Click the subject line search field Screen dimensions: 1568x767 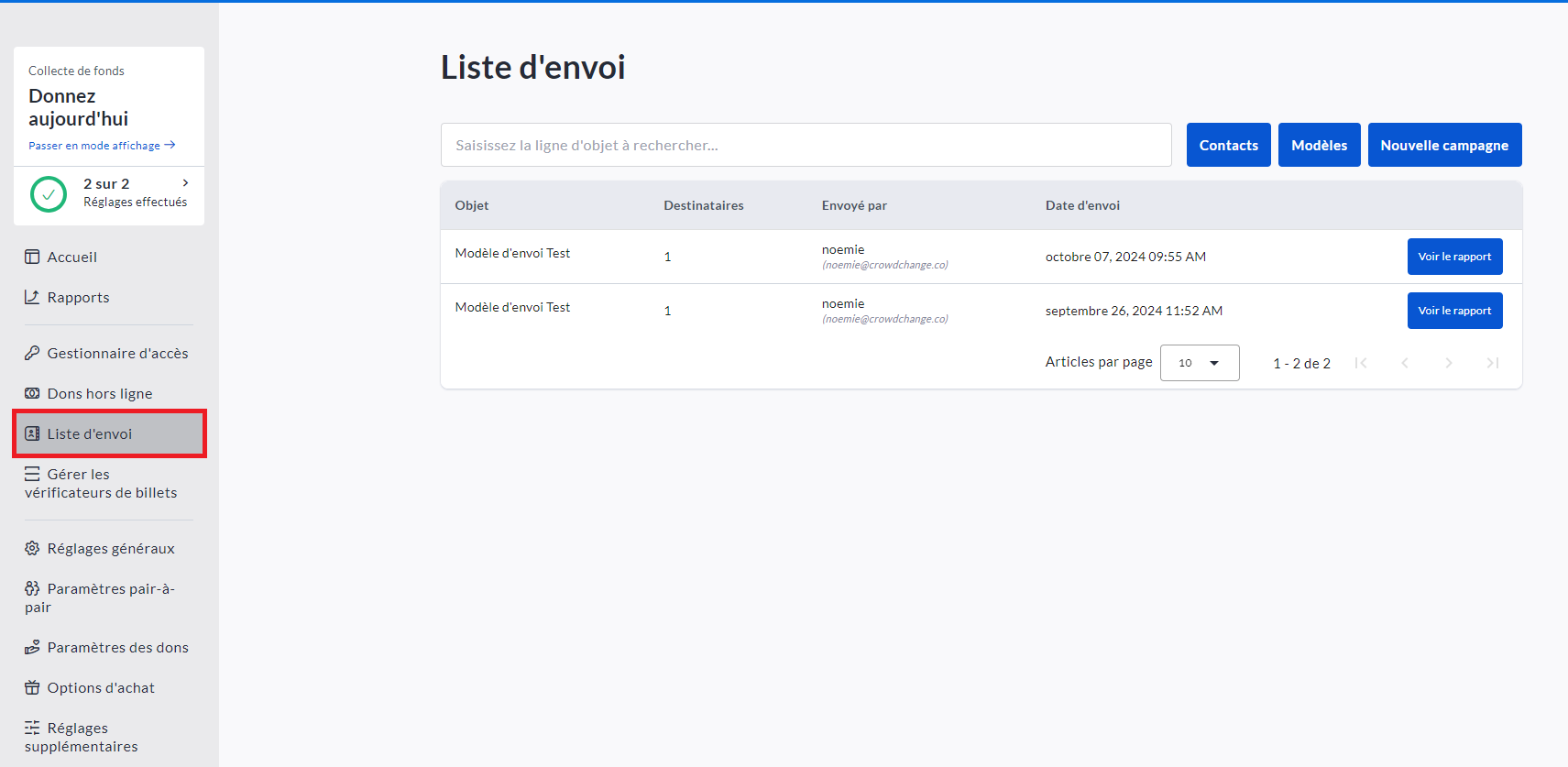click(806, 145)
